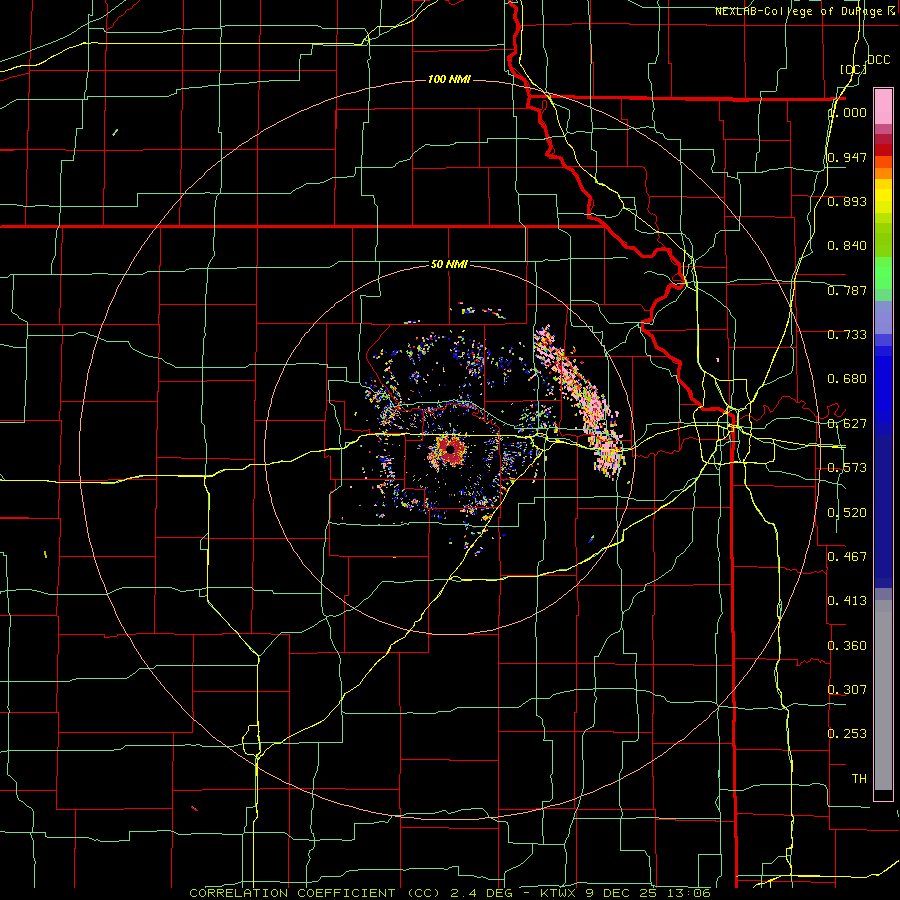Click the 0.307 legend value
The height and width of the screenshot is (900, 900).
pyautogui.click(x=847, y=689)
